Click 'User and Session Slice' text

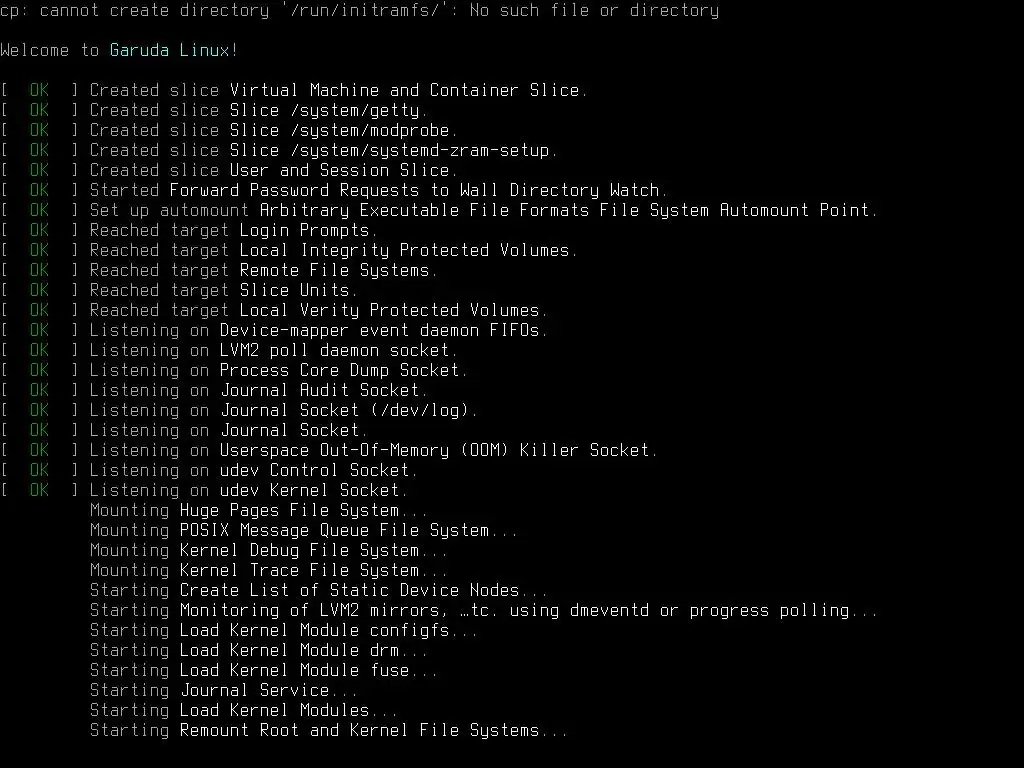coord(339,170)
